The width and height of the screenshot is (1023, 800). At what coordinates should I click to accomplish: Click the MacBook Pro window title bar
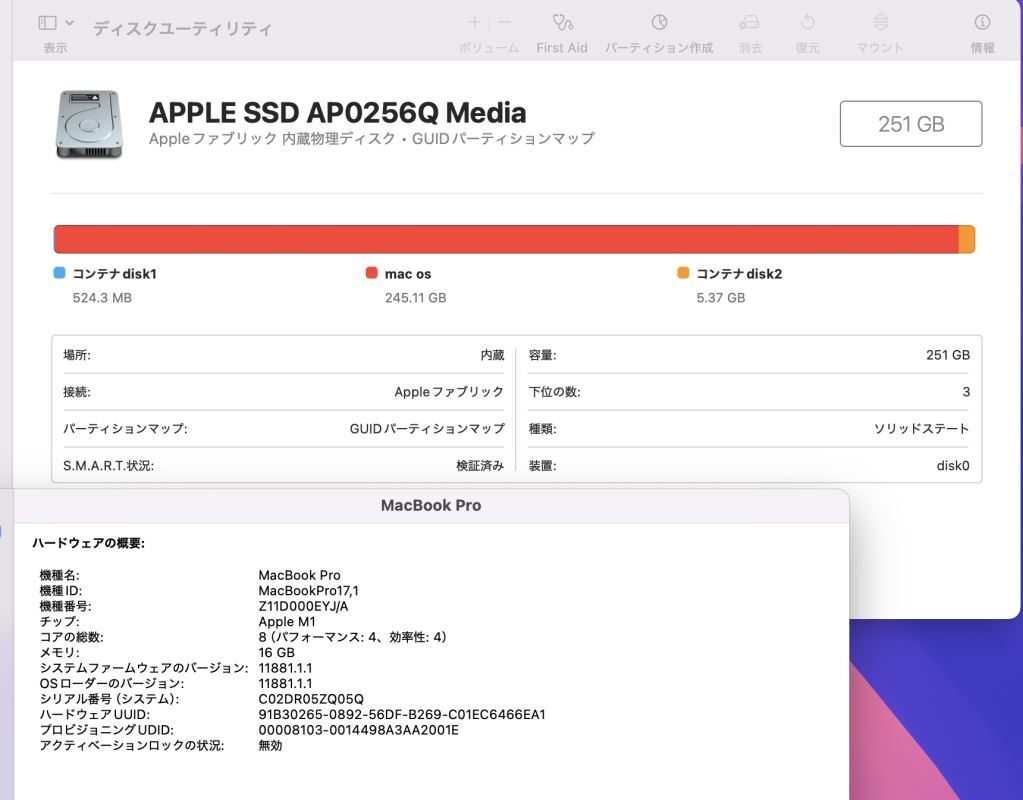(x=431, y=506)
